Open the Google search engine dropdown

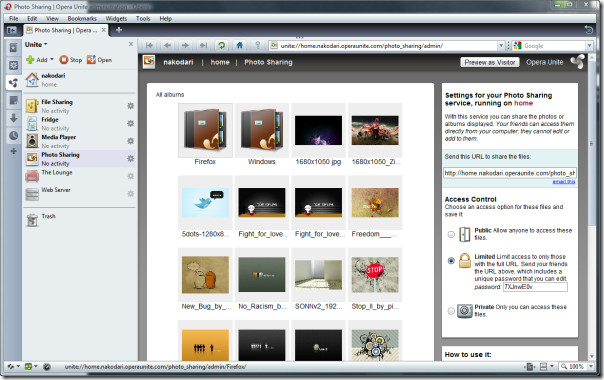click(590, 45)
